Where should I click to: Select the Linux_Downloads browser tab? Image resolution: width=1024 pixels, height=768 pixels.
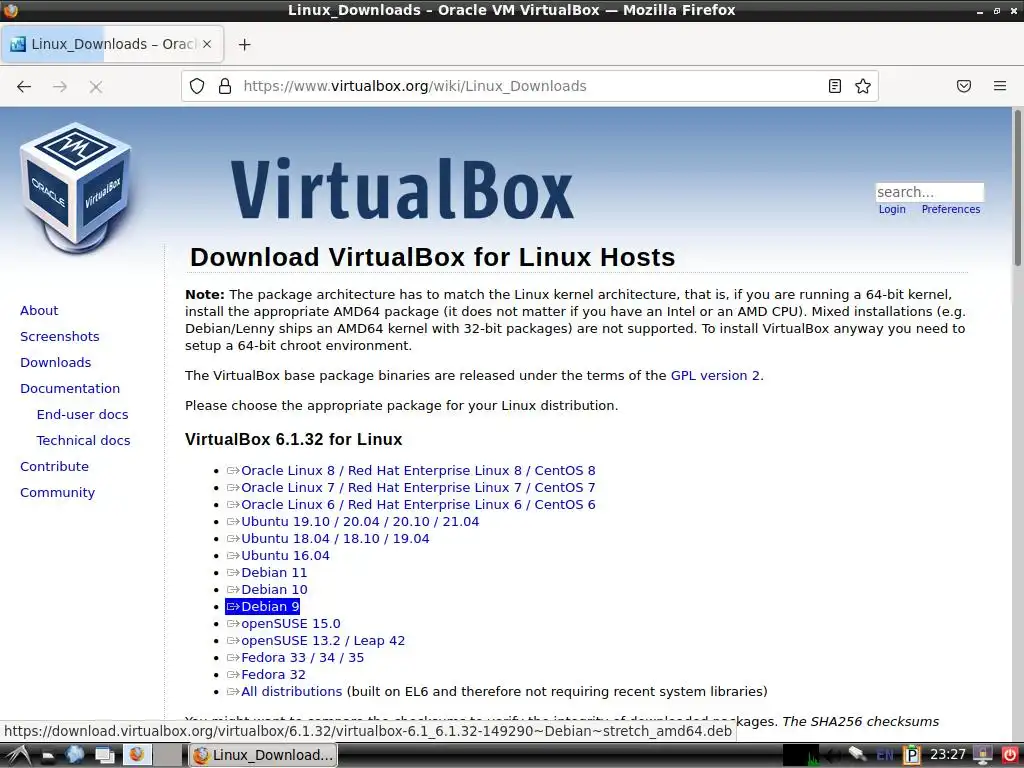(112, 44)
